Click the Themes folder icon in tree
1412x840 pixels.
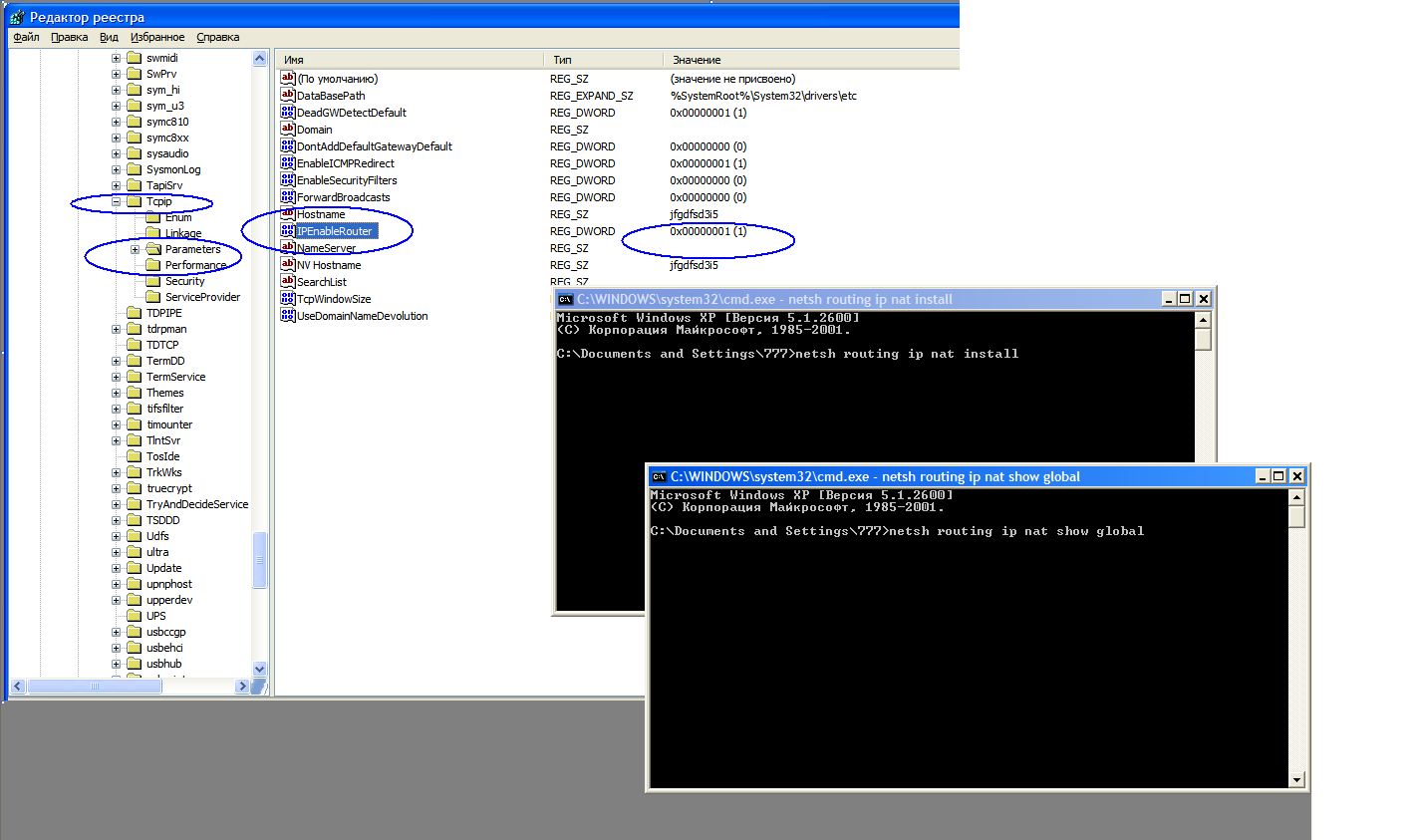coord(135,393)
